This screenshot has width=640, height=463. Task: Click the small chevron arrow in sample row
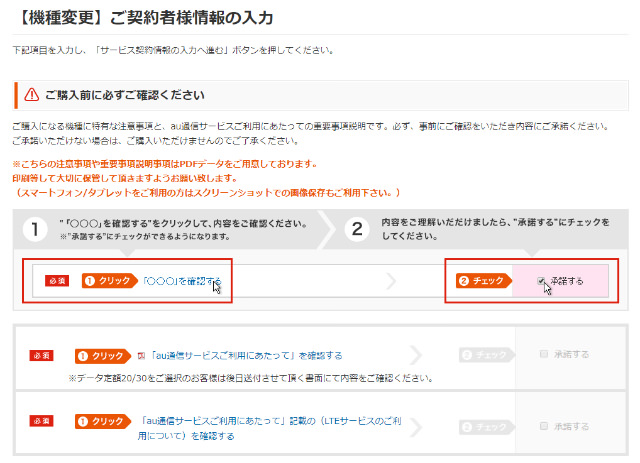tap(391, 281)
